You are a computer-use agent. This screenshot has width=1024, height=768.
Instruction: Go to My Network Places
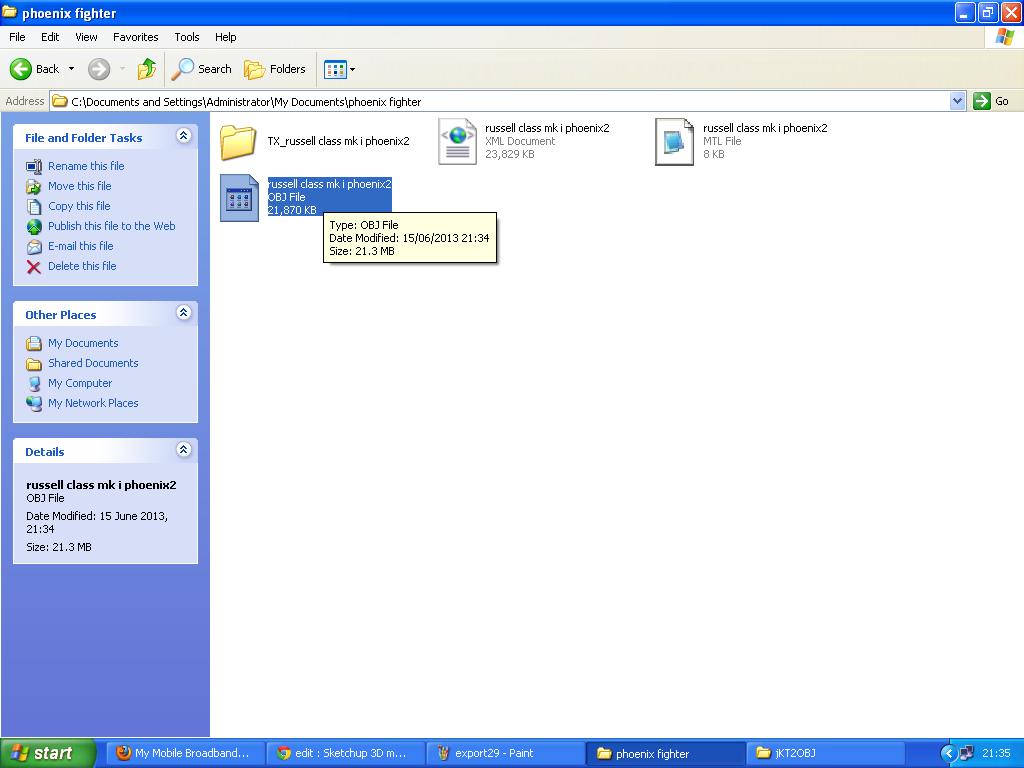(x=93, y=403)
